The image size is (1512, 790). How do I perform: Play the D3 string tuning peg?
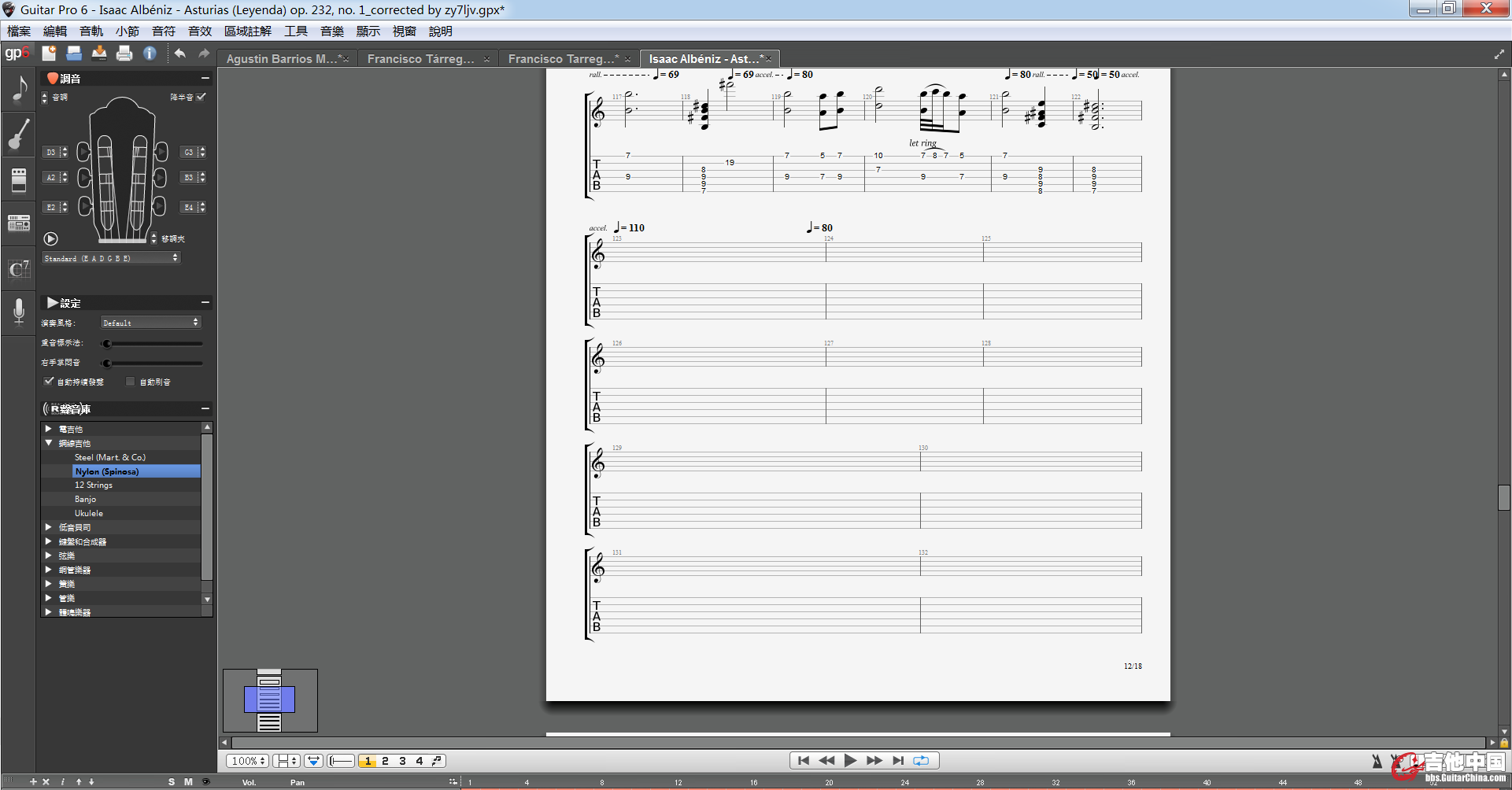pos(83,152)
